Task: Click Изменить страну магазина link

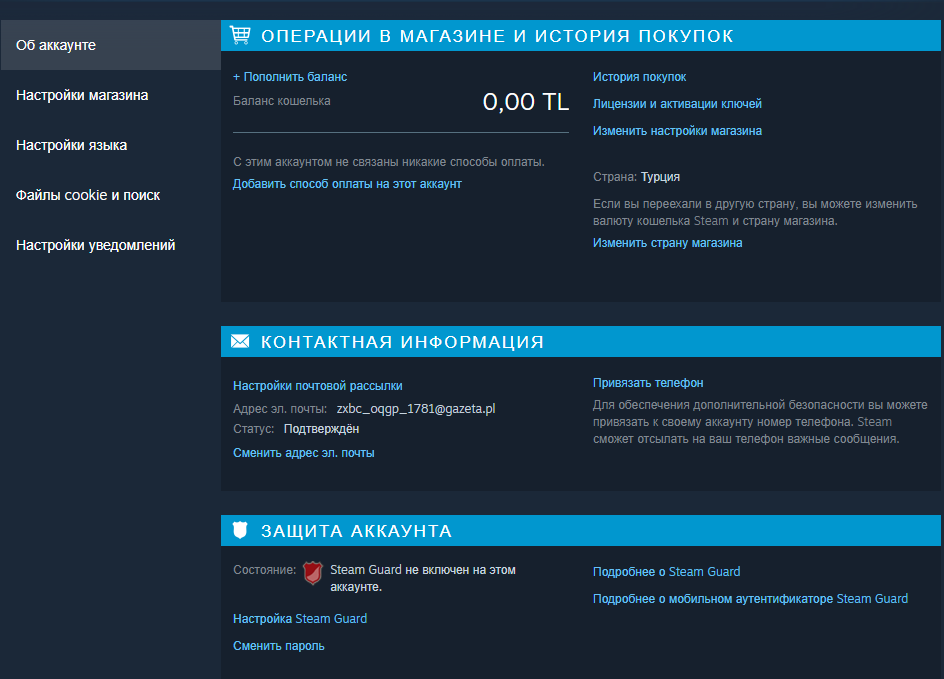Action: point(668,243)
